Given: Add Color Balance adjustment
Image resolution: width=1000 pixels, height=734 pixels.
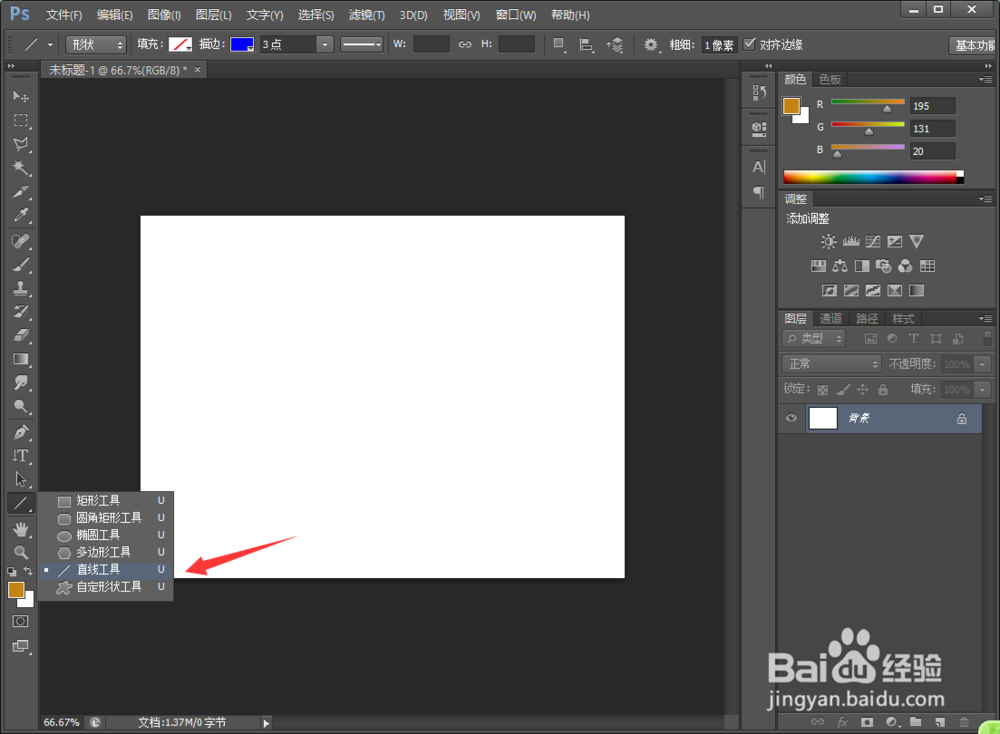Looking at the screenshot, I should click(x=840, y=266).
